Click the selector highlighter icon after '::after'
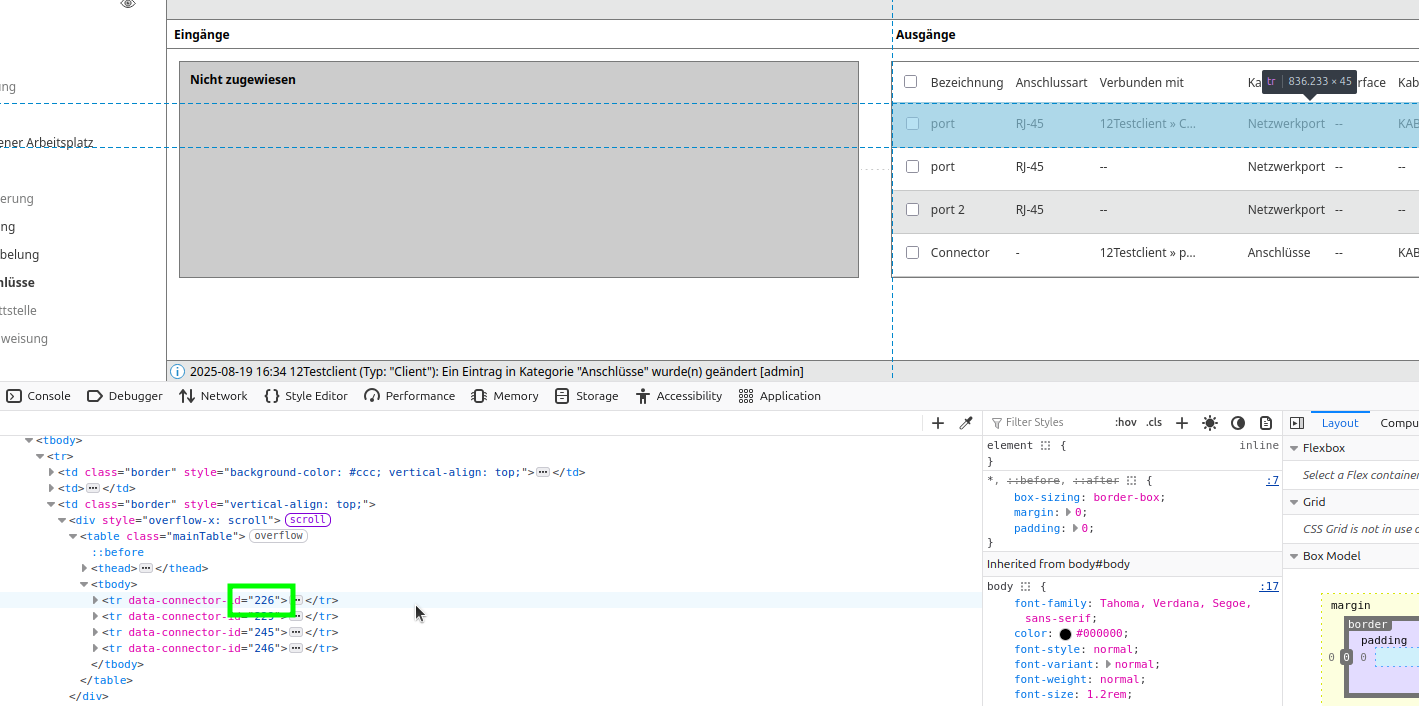Screen dimensions: 1419x706 click(1133, 481)
